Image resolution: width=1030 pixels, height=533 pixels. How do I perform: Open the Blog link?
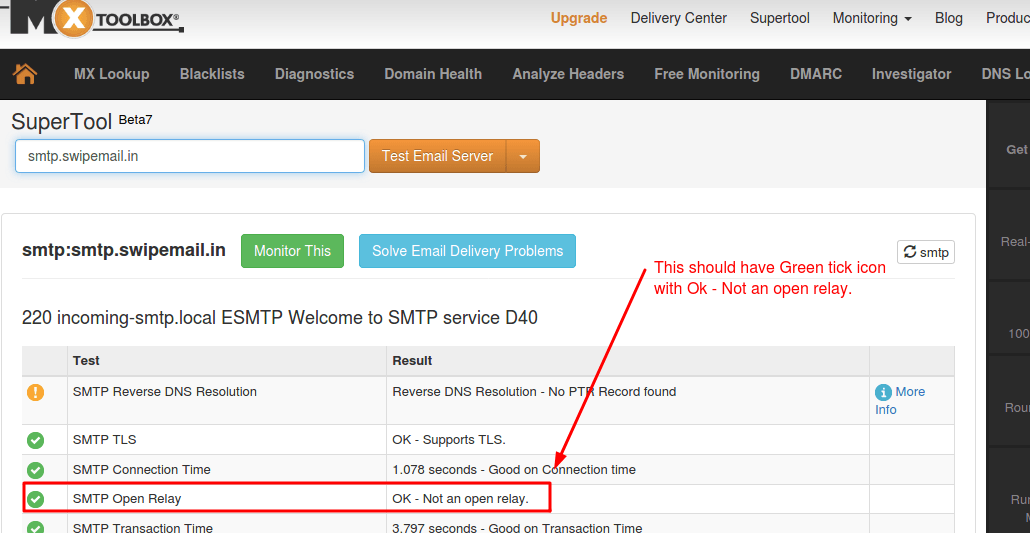[x=949, y=18]
